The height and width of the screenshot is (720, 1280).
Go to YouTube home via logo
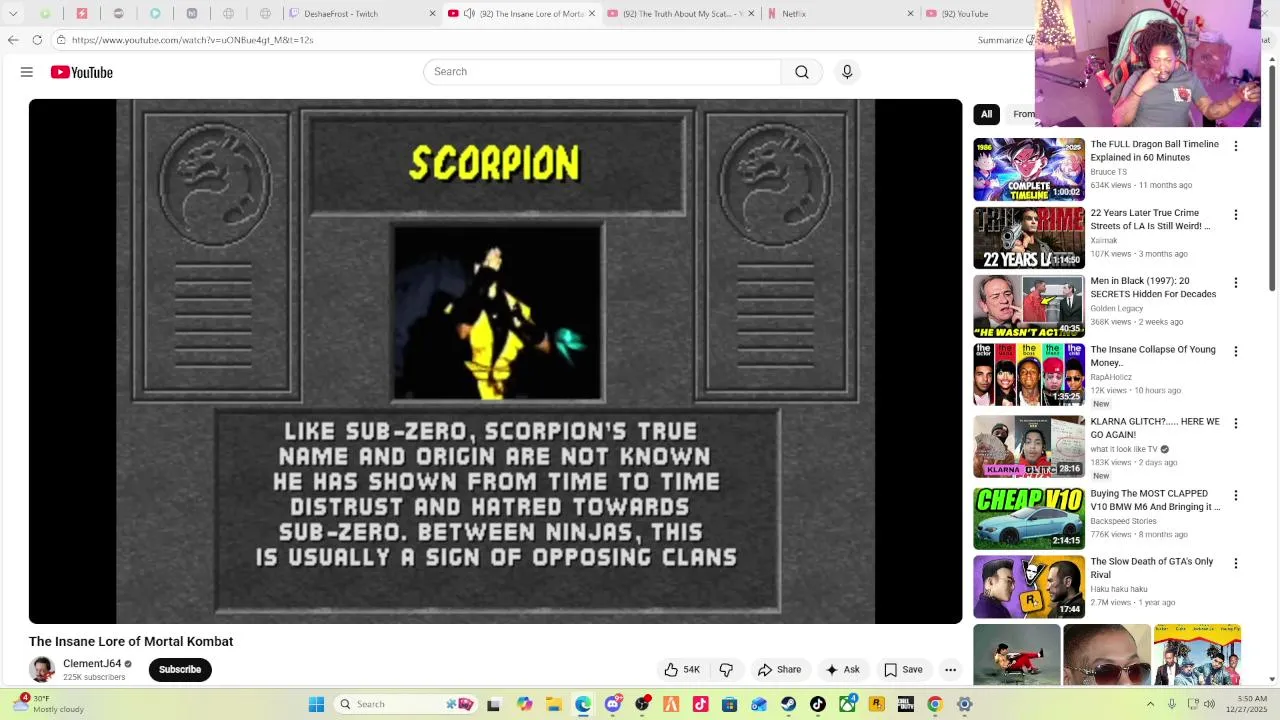coord(82,72)
